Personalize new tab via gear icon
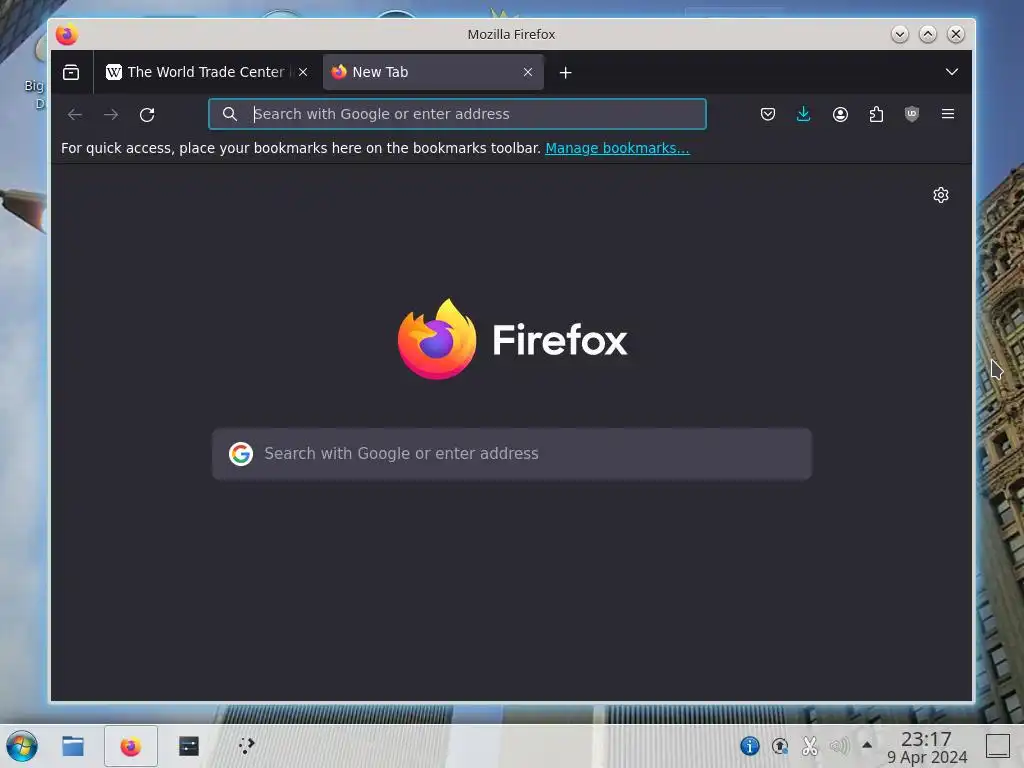The height and width of the screenshot is (768, 1024). [940, 195]
